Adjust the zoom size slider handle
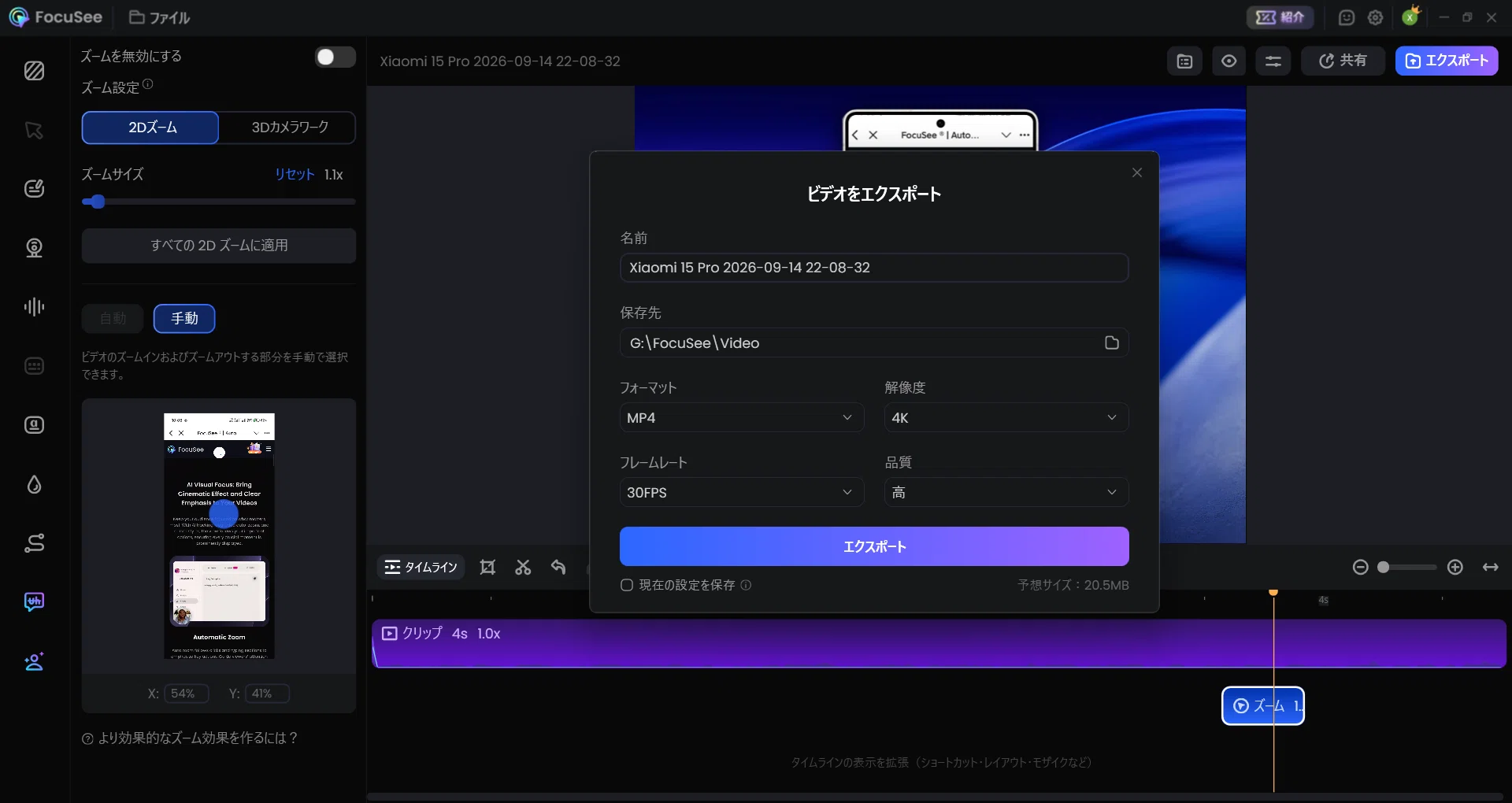This screenshot has width=1512, height=803. click(97, 202)
